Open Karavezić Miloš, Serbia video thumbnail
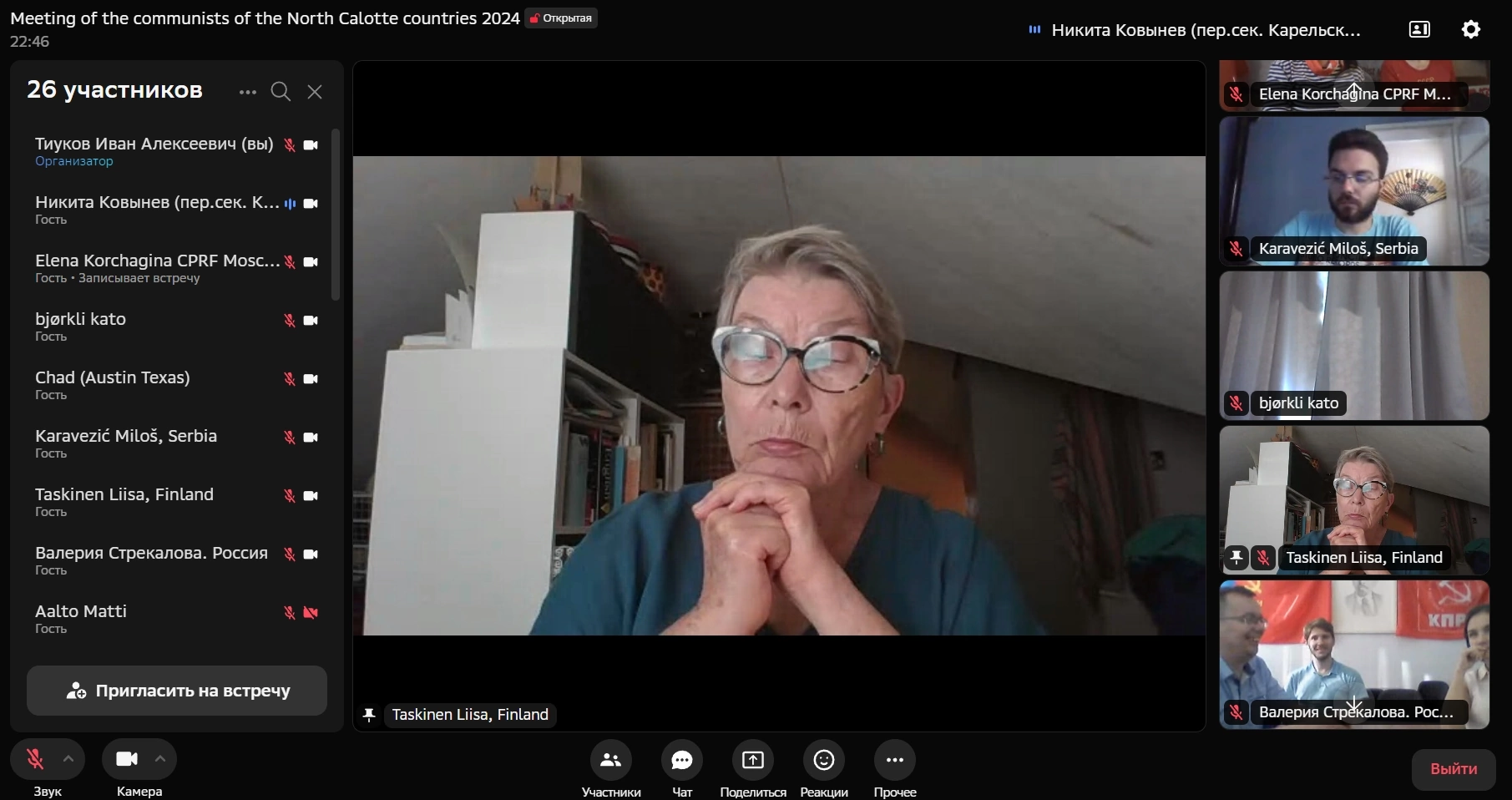The width and height of the screenshot is (1512, 800). pos(1354,191)
